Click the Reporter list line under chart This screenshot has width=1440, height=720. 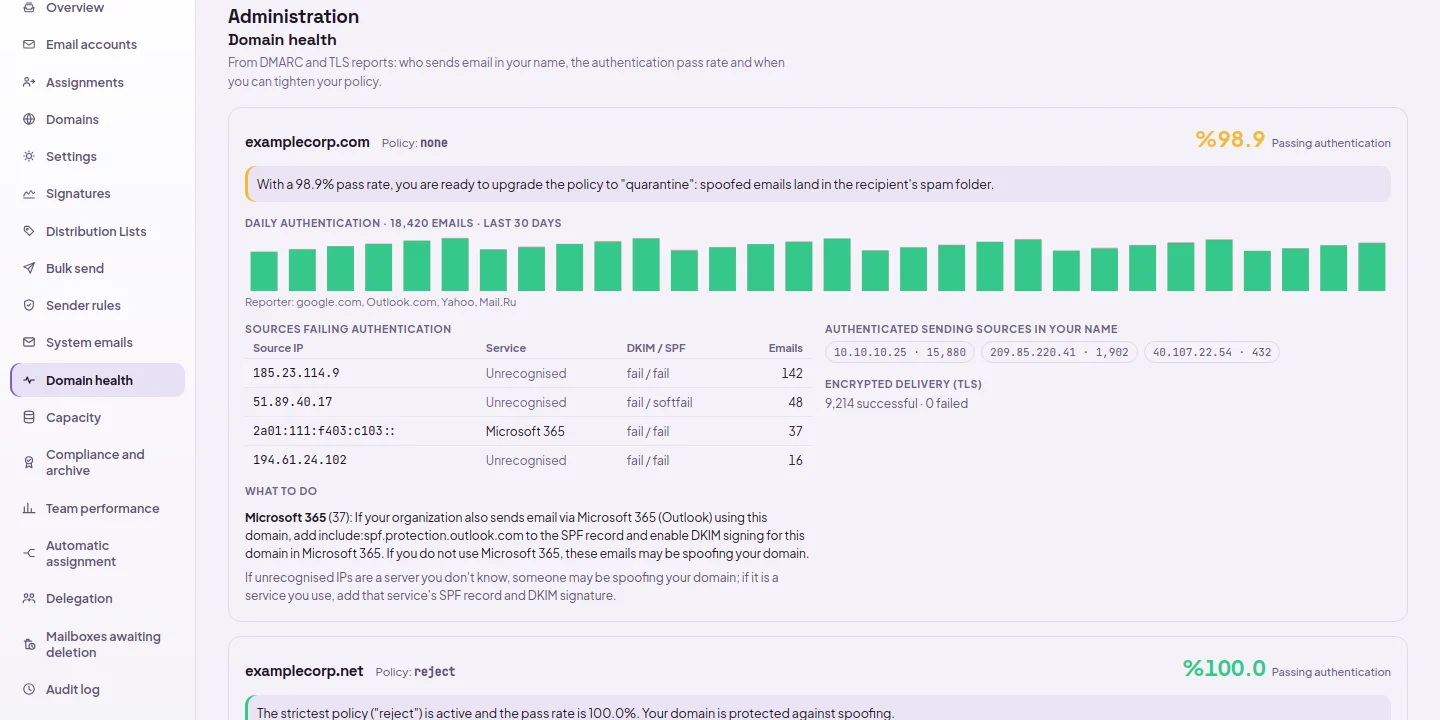coord(380,302)
